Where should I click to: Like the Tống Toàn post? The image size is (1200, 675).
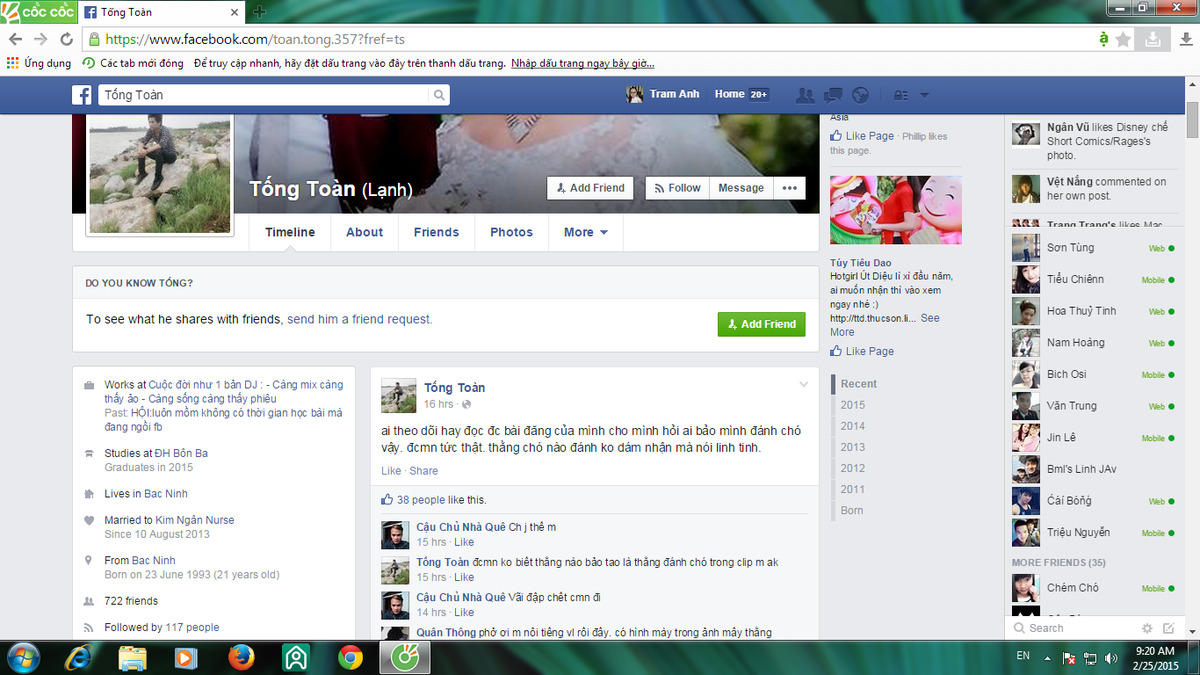pyautogui.click(x=391, y=471)
